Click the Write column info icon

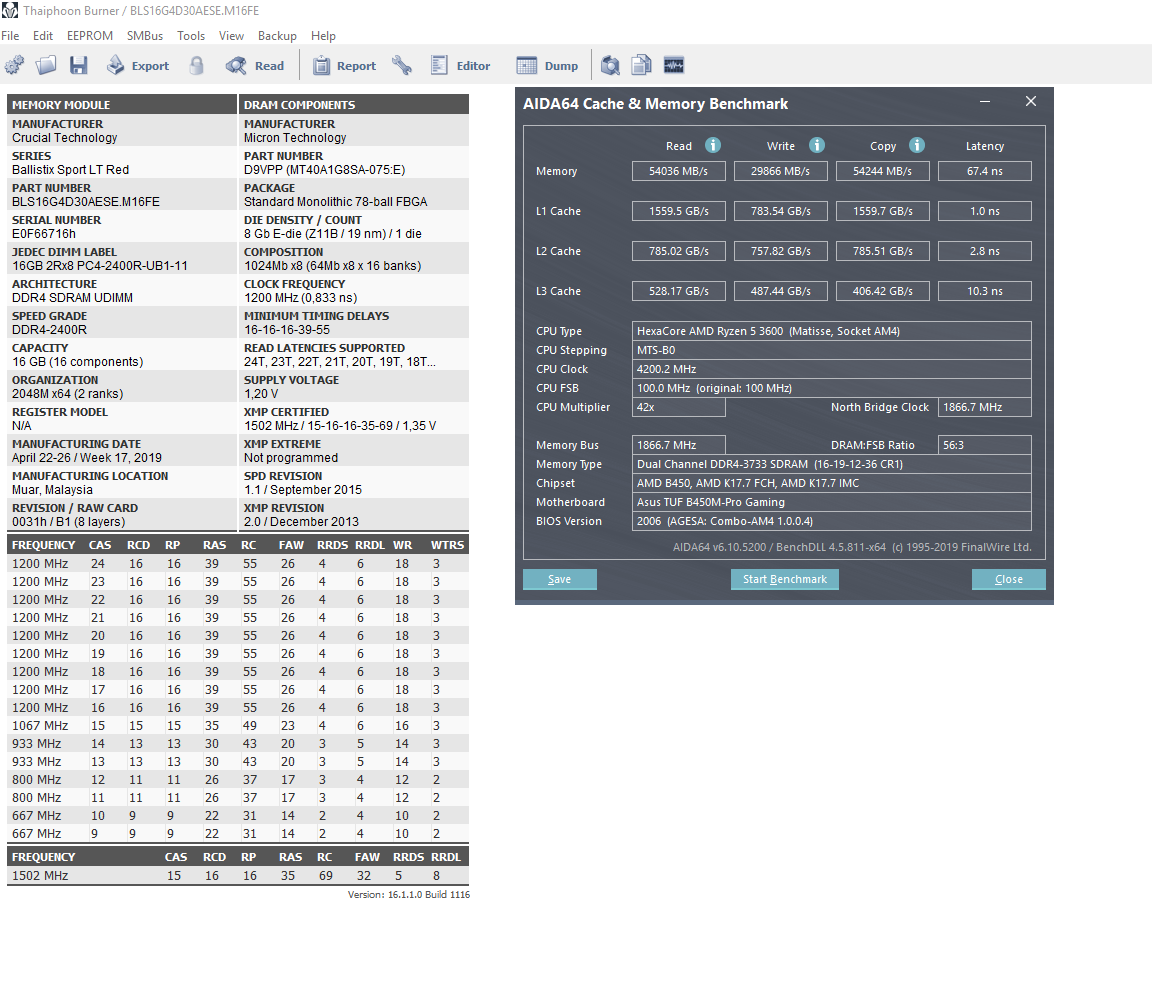tap(817, 145)
